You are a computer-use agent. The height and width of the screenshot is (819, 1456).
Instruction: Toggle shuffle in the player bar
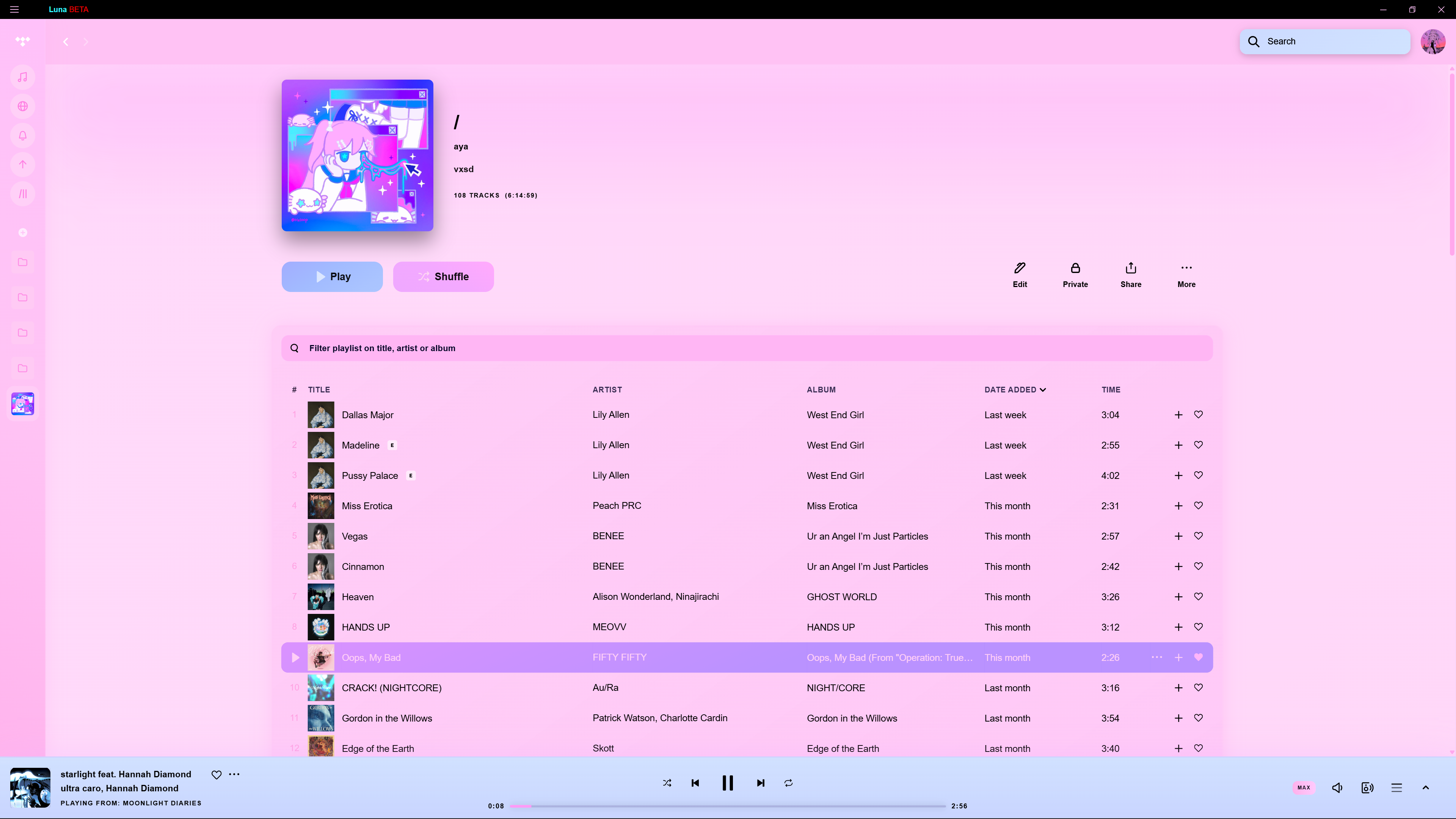click(667, 783)
